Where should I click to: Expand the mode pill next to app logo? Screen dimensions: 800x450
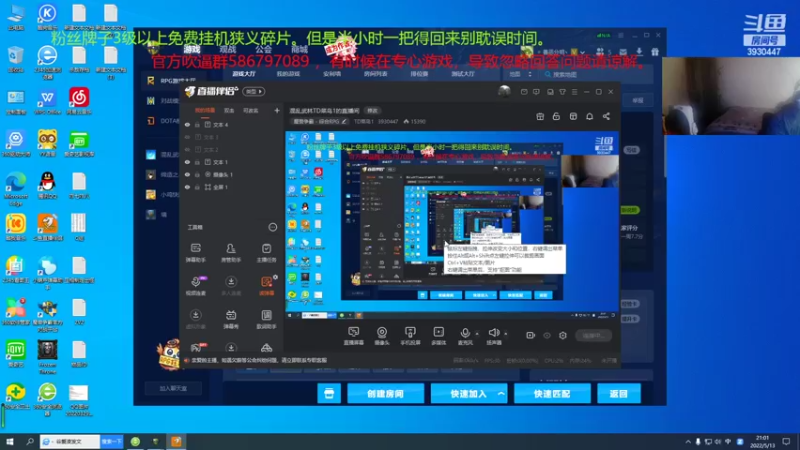[x=254, y=91]
